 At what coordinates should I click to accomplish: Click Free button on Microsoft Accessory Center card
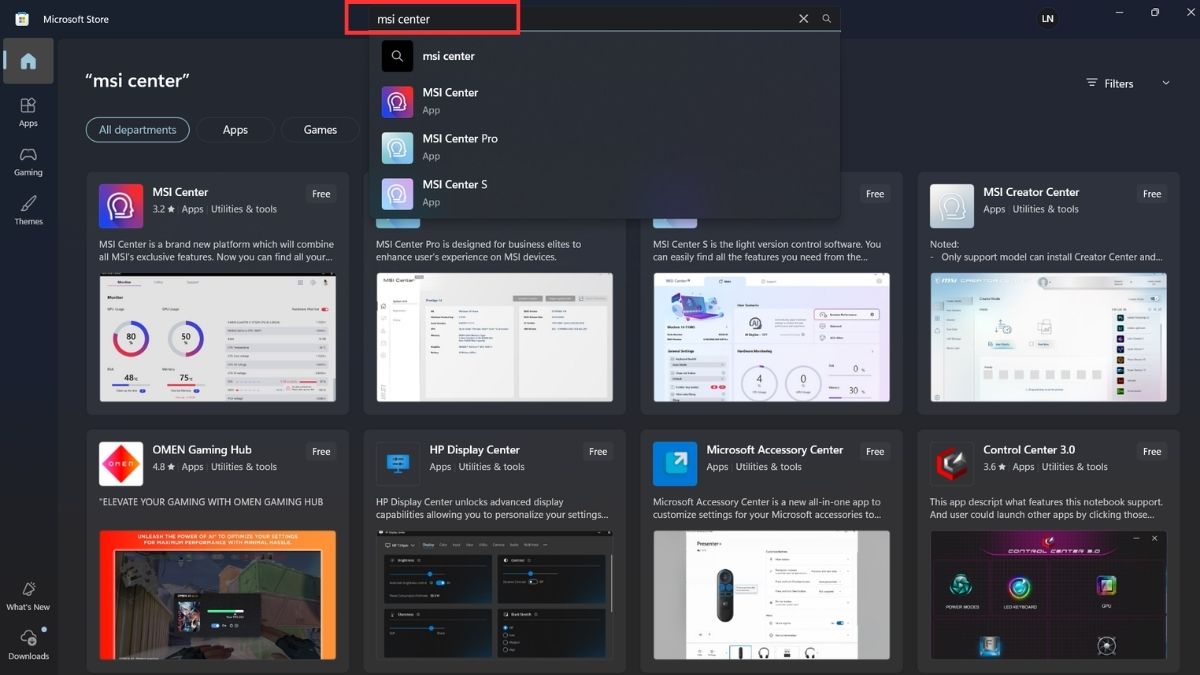(875, 452)
